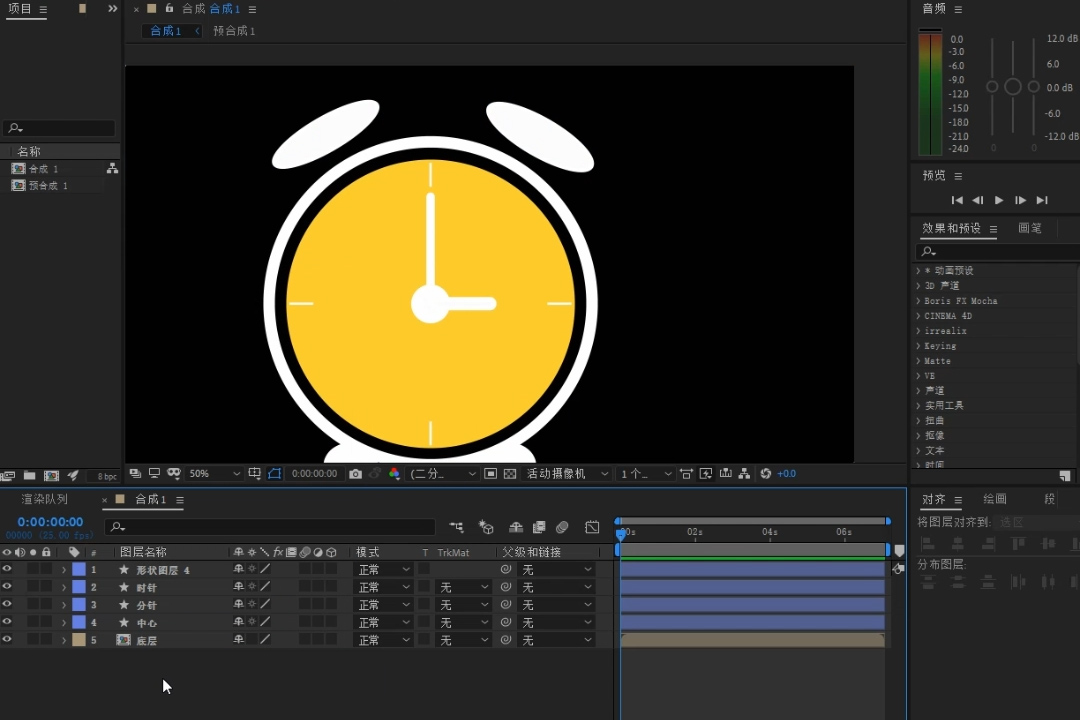Click the project flowchart icon beside 合成 1

pyautogui.click(x=112, y=168)
